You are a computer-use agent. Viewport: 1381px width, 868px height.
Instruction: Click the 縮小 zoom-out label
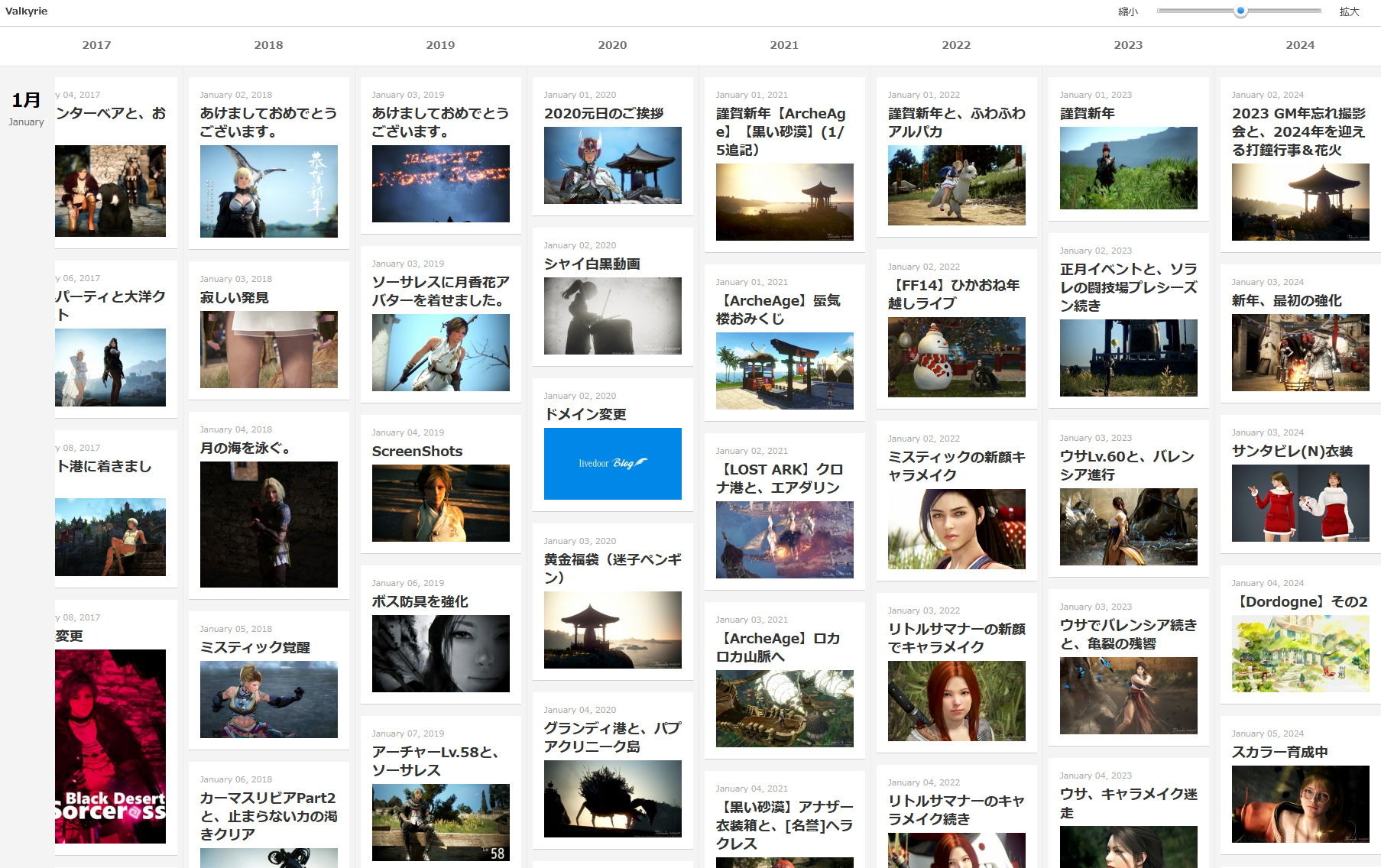(1128, 11)
